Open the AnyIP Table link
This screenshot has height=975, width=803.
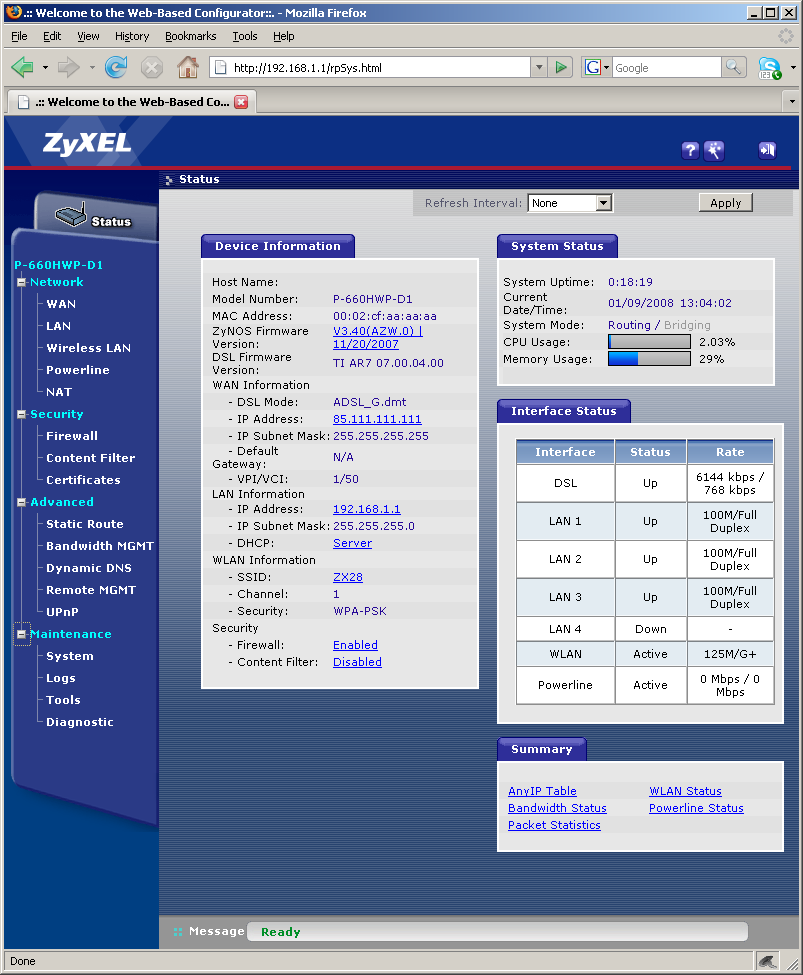tap(542, 792)
